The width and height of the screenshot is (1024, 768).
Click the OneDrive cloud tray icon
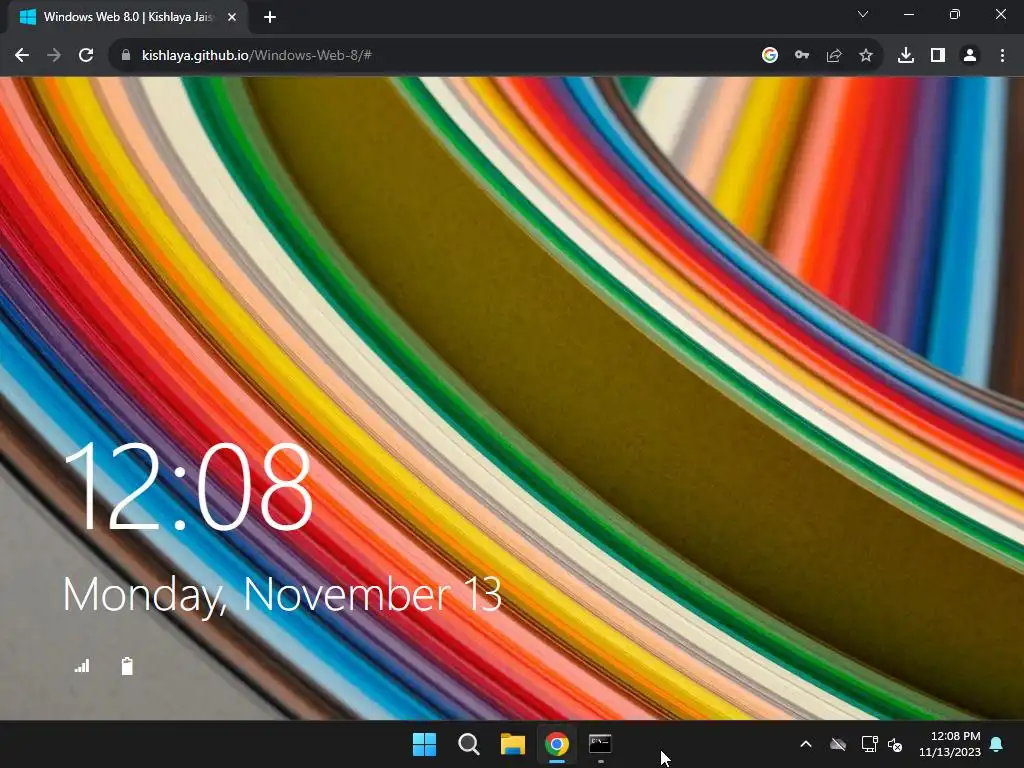coord(838,744)
